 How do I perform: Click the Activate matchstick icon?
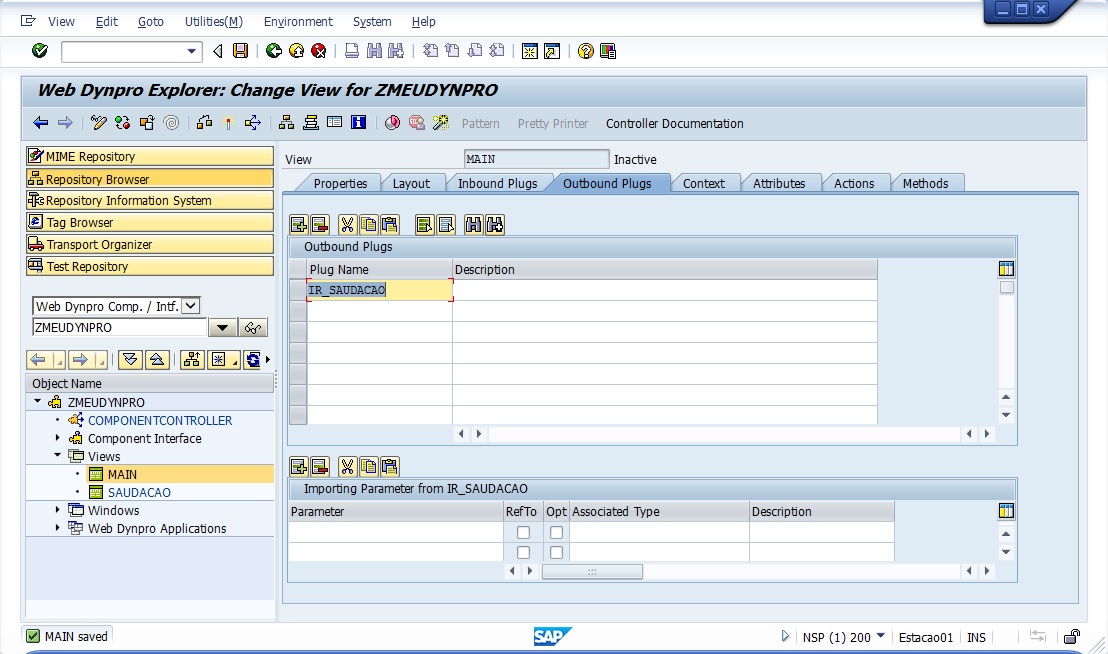coord(228,123)
